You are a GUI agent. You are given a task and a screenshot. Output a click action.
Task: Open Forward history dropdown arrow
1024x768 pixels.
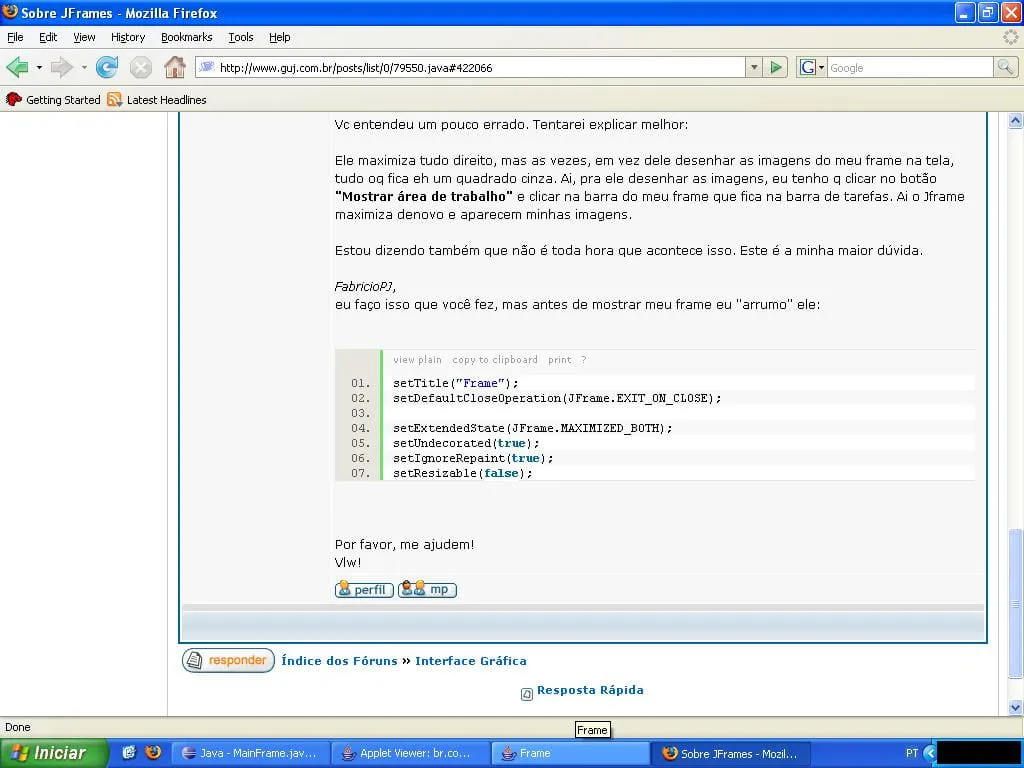click(x=84, y=67)
